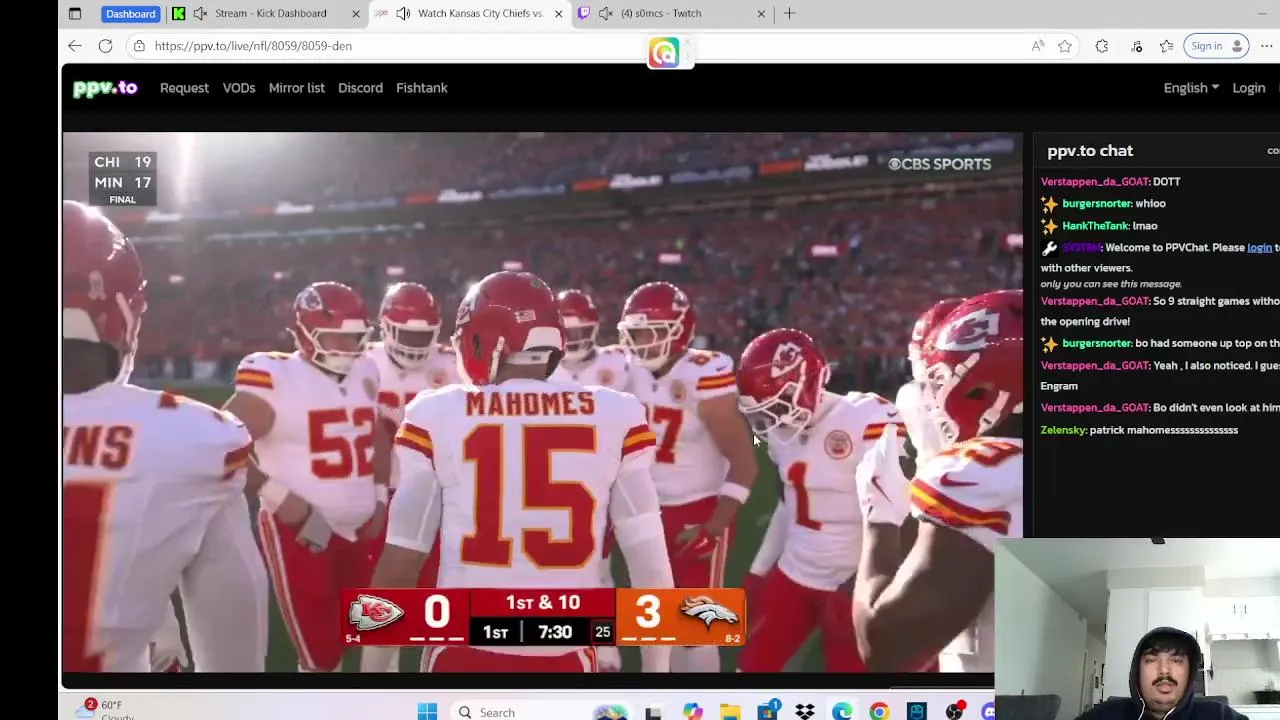Click the login link in the chat welcome message
This screenshot has width=1280, height=720.
(x=1259, y=248)
